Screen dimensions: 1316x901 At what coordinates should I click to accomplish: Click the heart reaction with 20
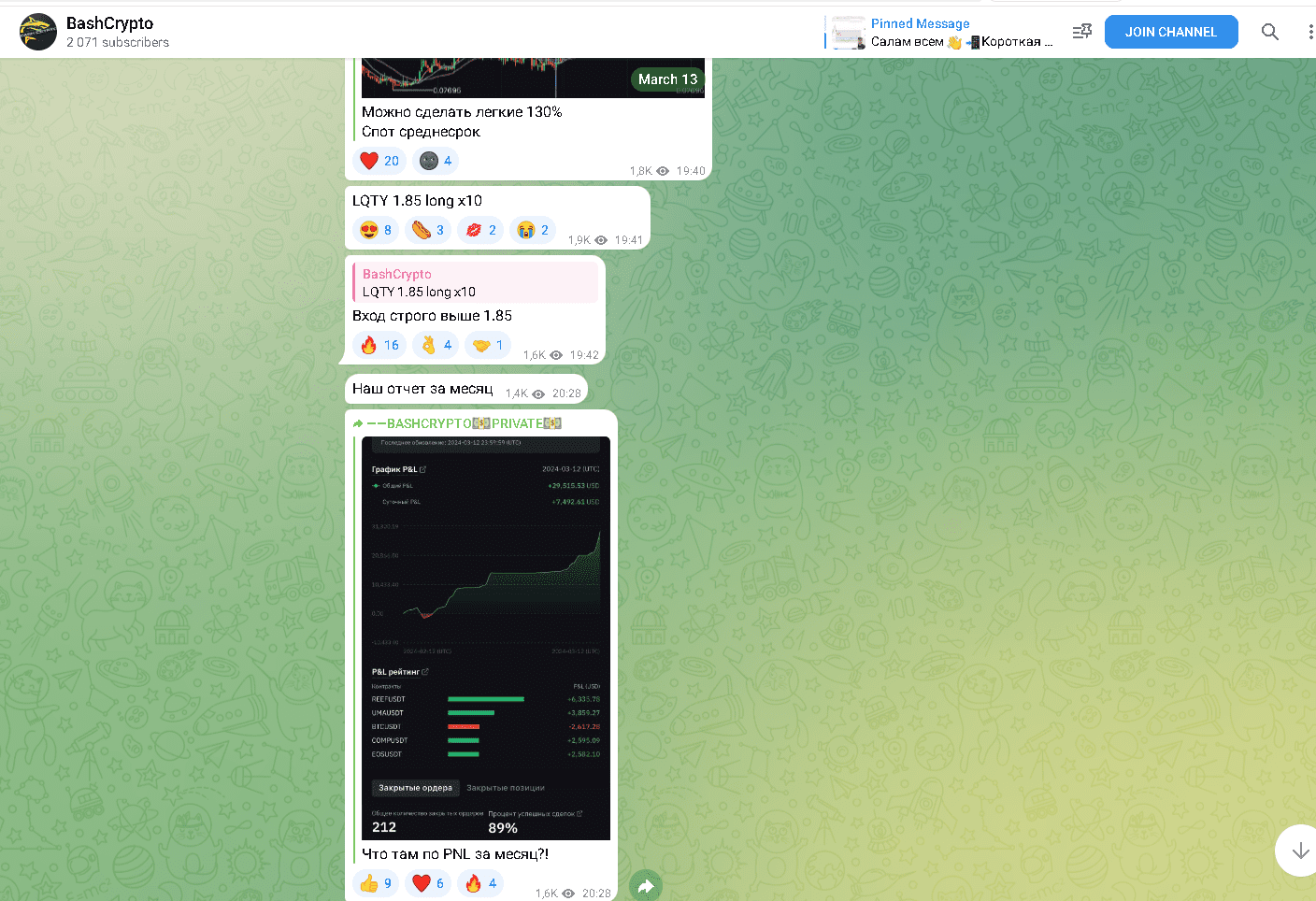379,161
